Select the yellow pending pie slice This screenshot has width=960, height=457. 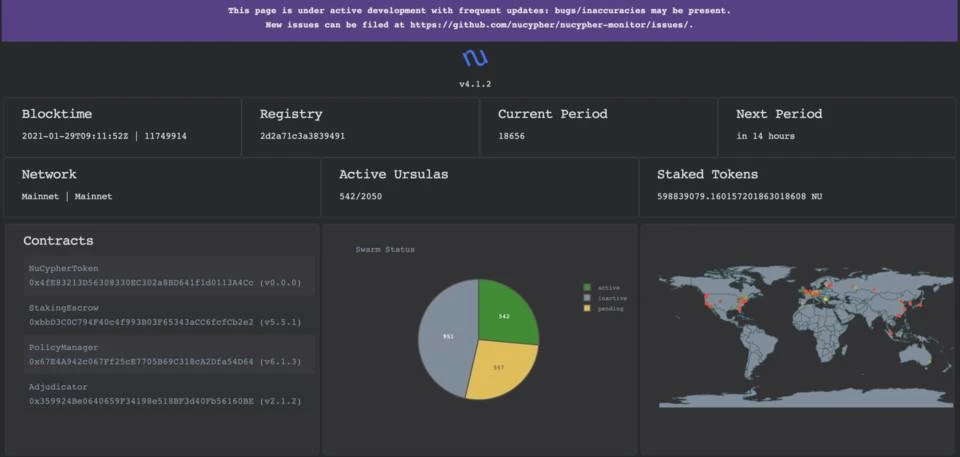pos(500,369)
